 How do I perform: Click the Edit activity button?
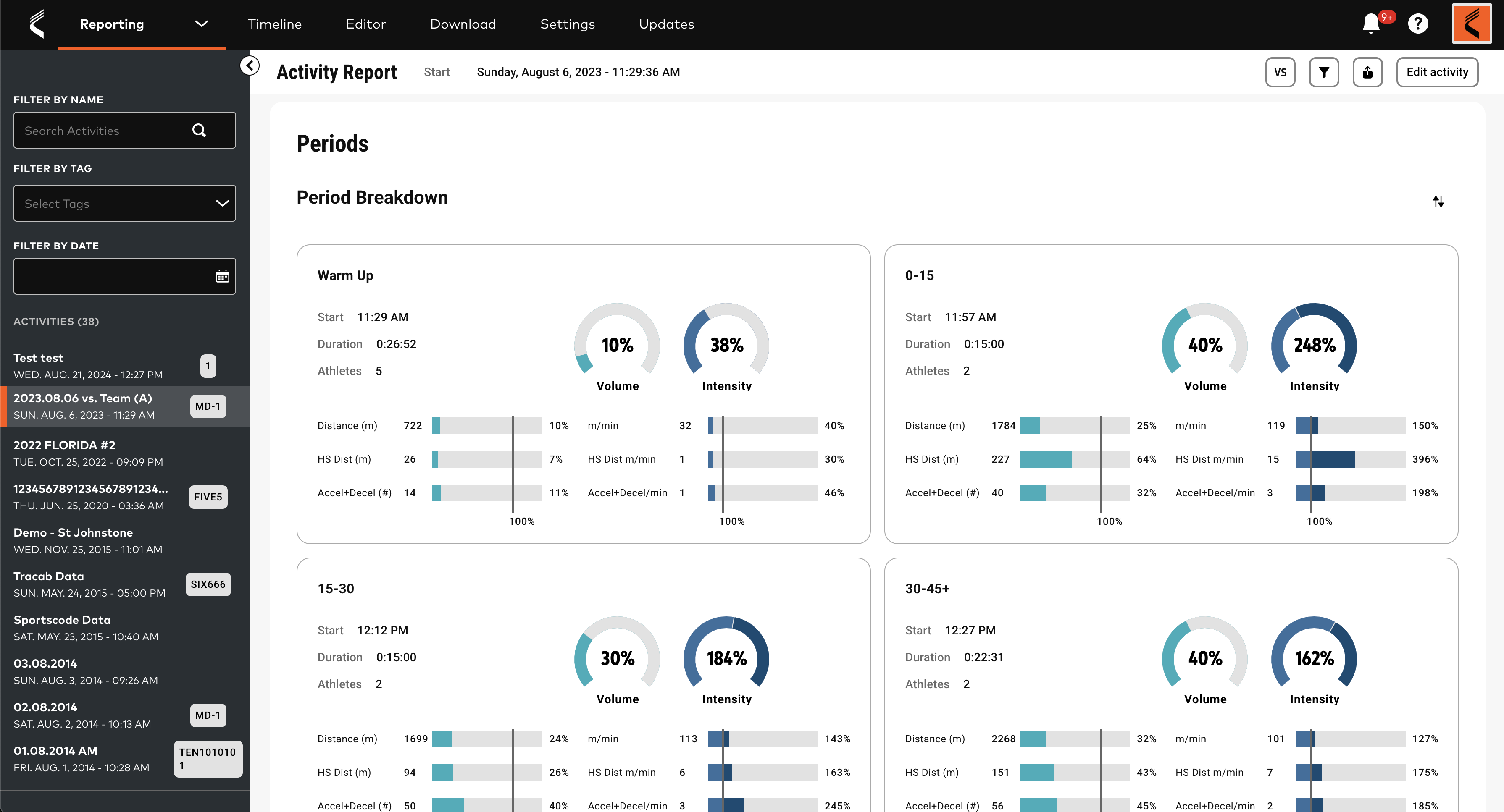click(1437, 72)
